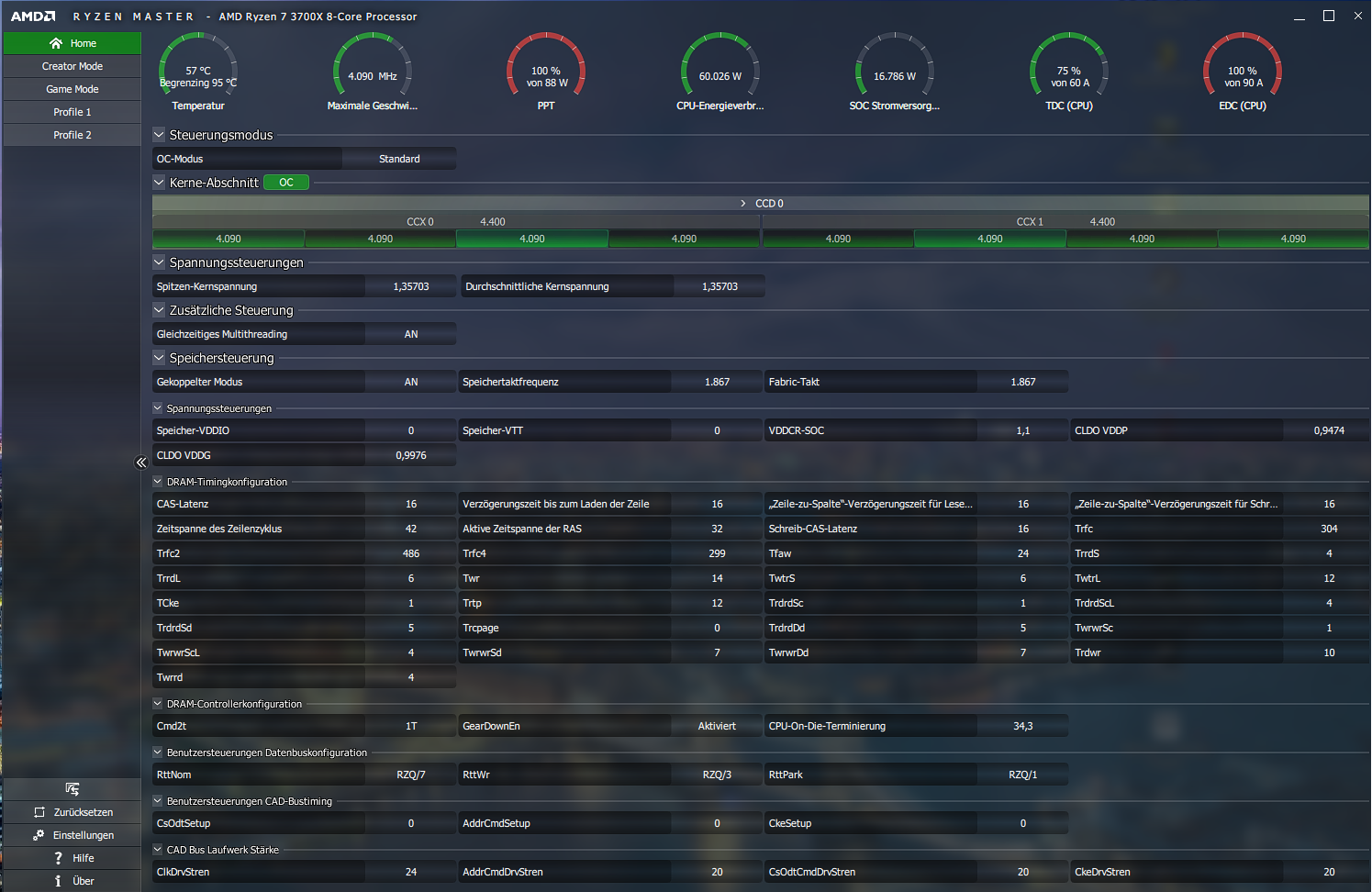This screenshot has height=892, width=1372.
Task: Click Fabric-Takt value 1.867
Action: (x=1022, y=382)
